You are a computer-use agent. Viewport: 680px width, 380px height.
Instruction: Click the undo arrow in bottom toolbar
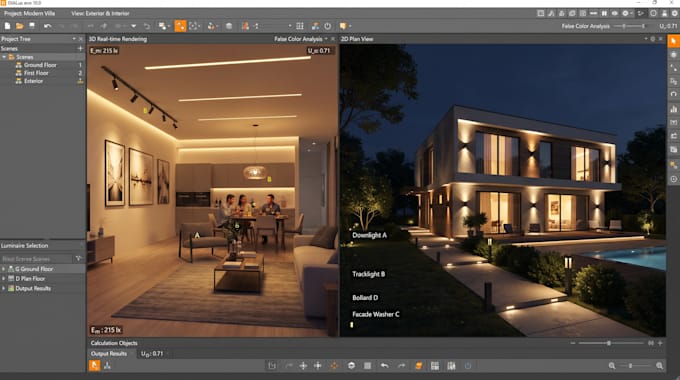pyautogui.click(x=384, y=366)
